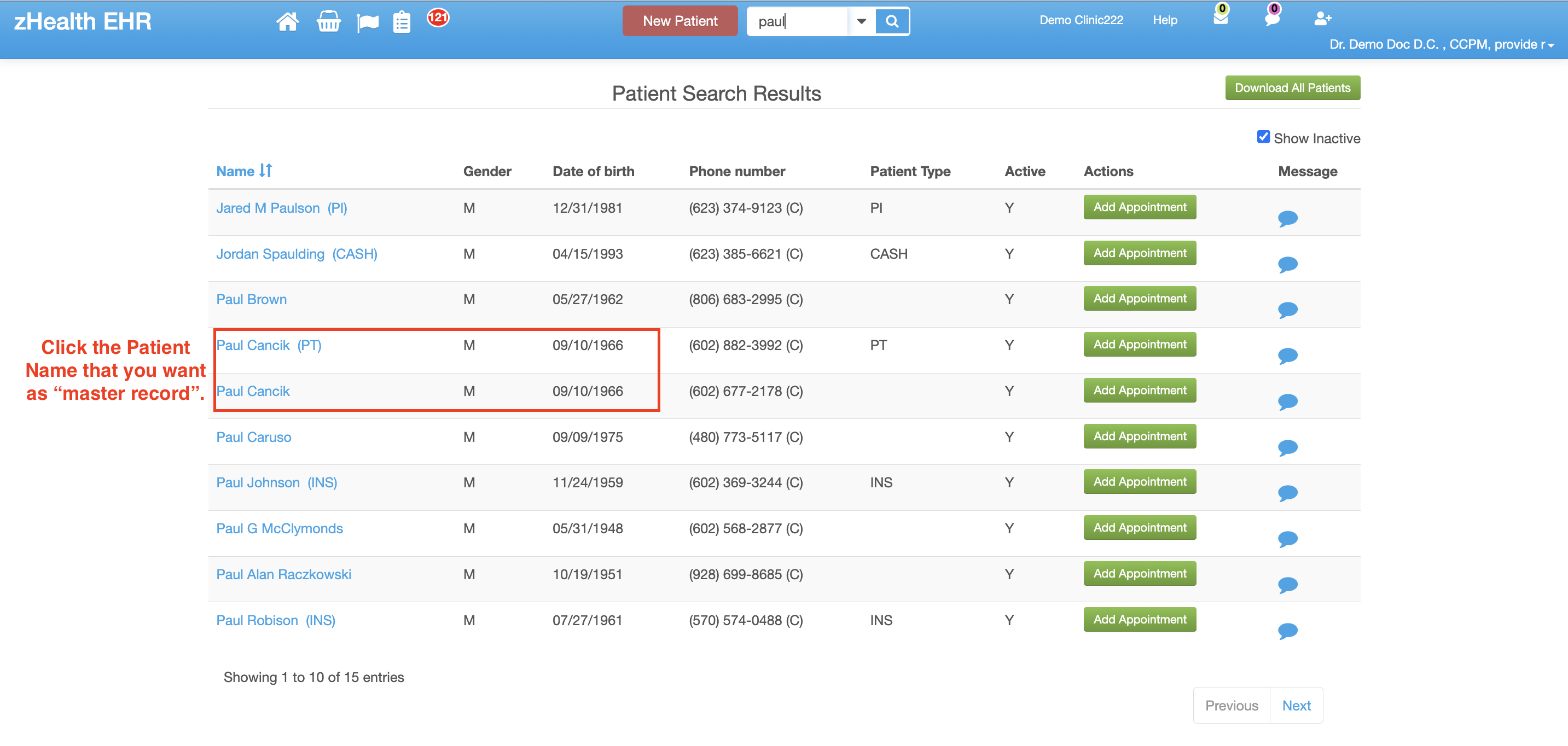Open the clipboard tasks icon
The image size is (1568, 746).
pos(402,22)
